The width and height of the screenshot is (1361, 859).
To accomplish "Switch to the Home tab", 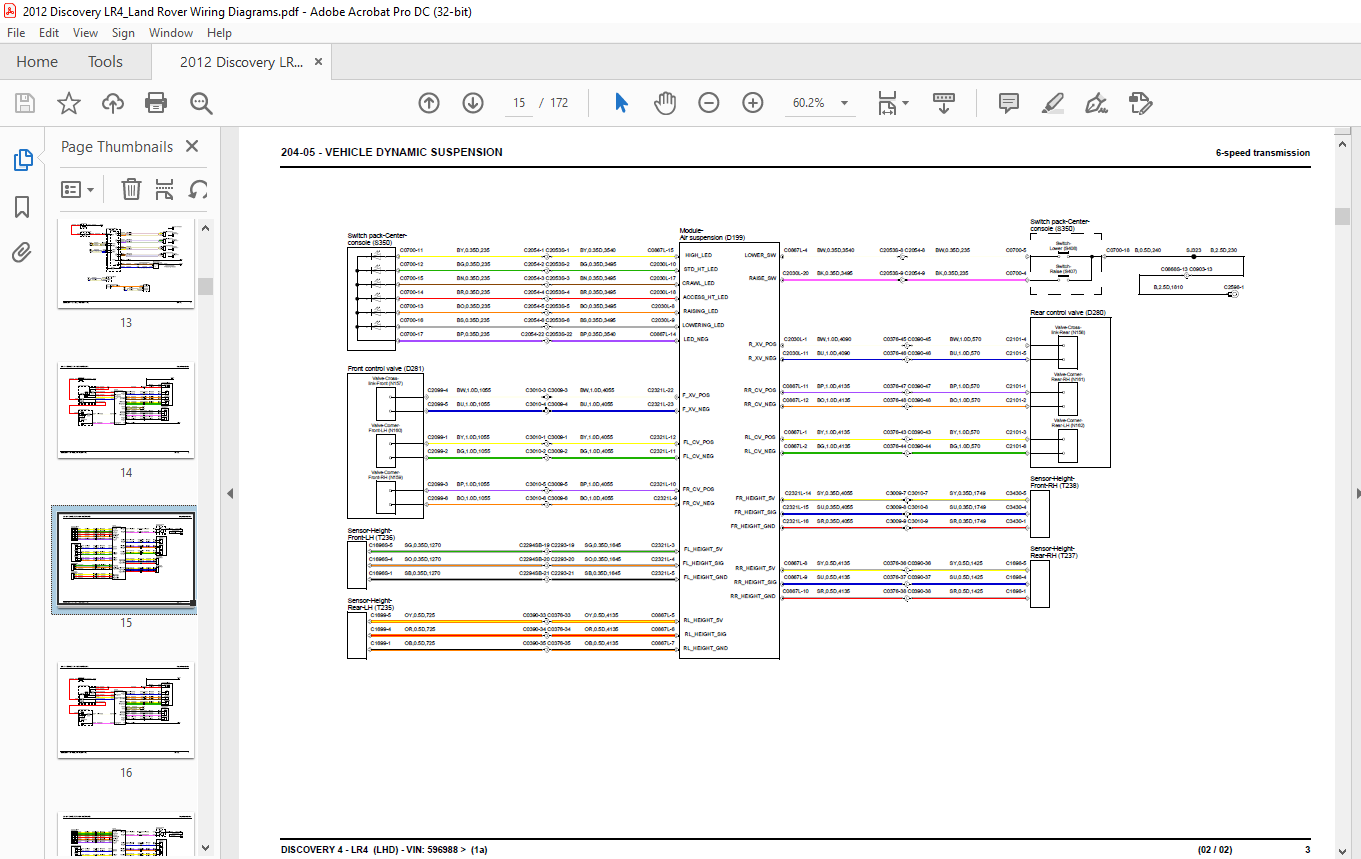I will pos(37,62).
